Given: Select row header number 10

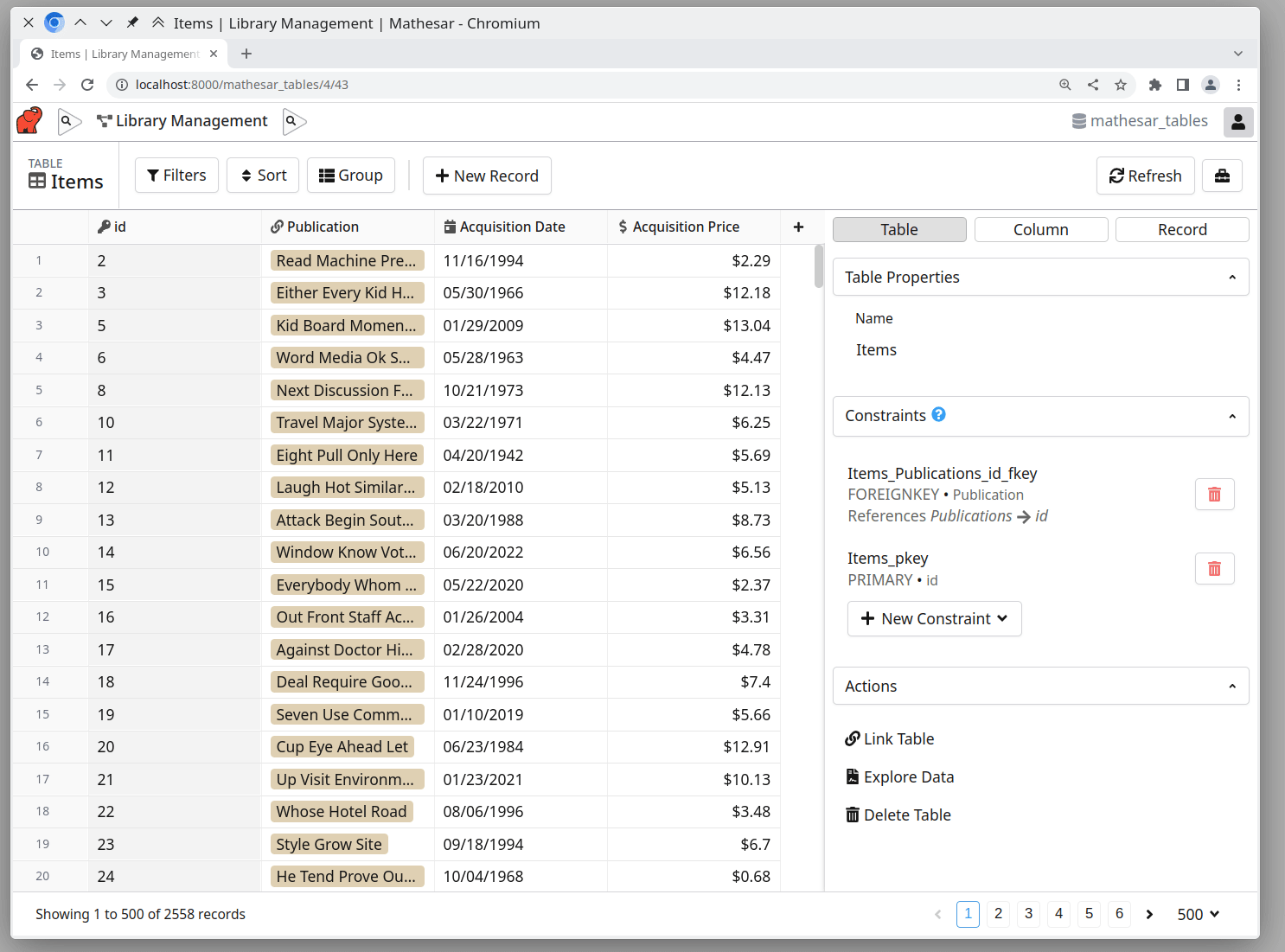Looking at the screenshot, I should click(x=50, y=552).
